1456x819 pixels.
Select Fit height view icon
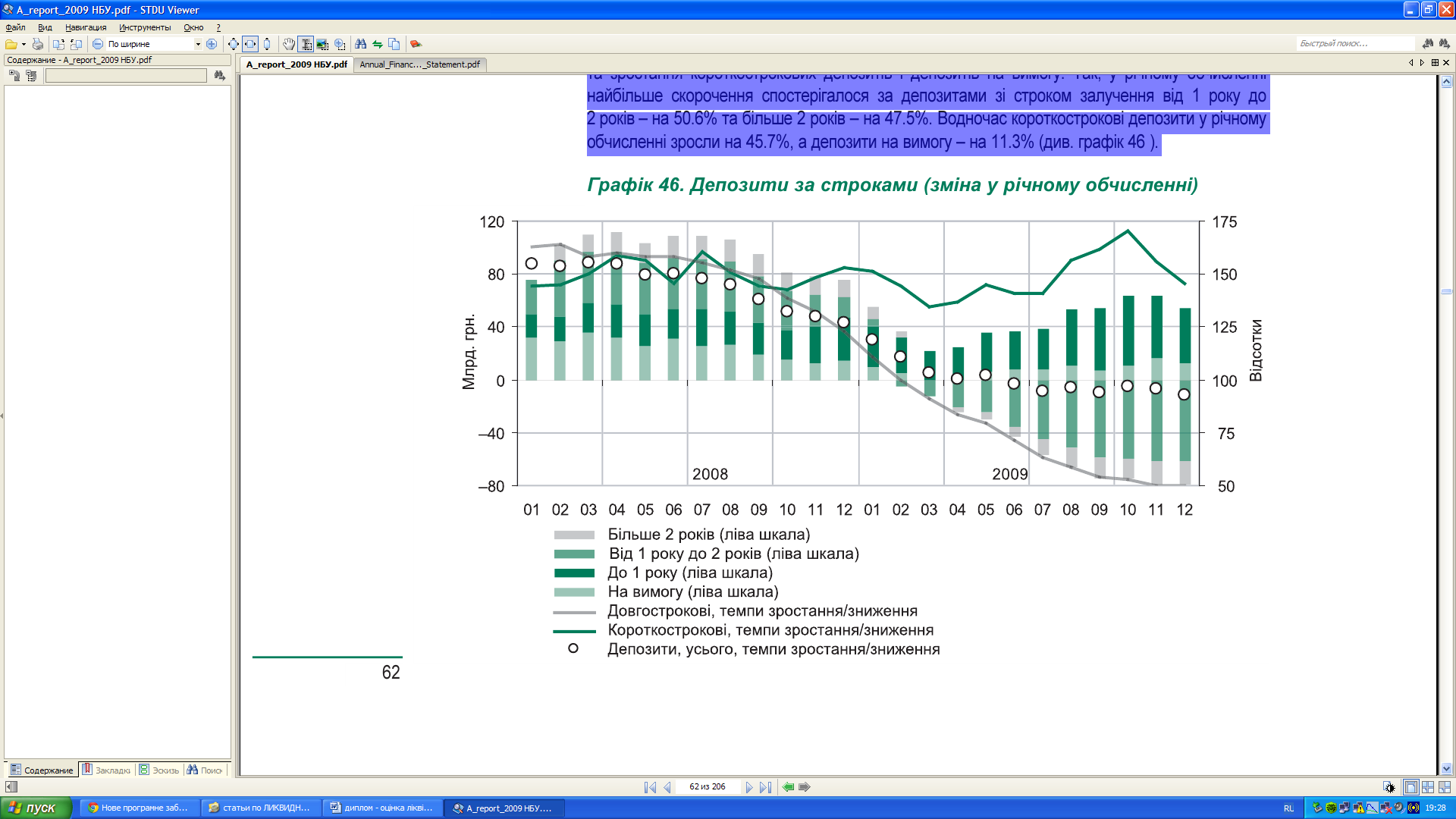[x=267, y=44]
